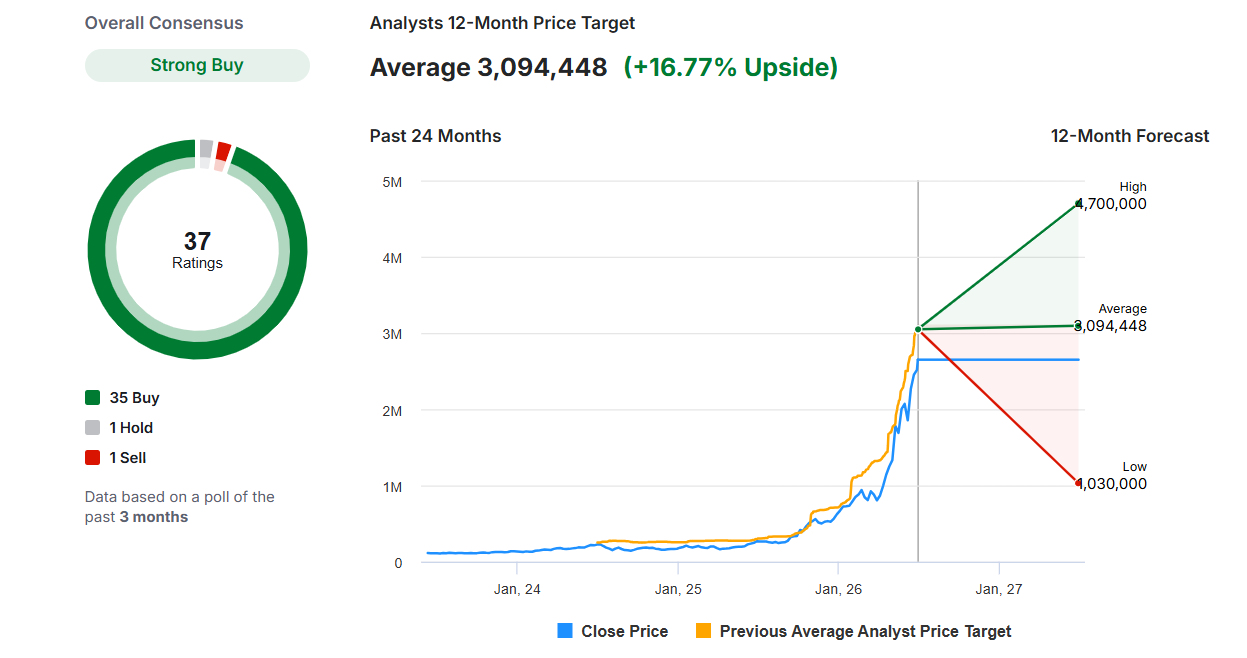
Task: Click the blue Close Price legend icon
Action: tap(565, 631)
